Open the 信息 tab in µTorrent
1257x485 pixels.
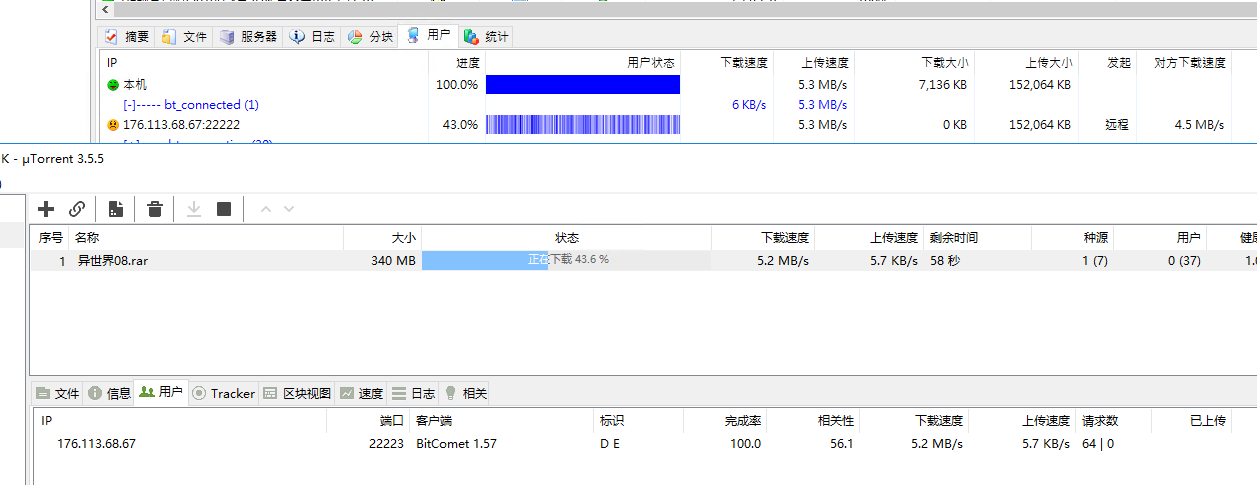click(109, 393)
